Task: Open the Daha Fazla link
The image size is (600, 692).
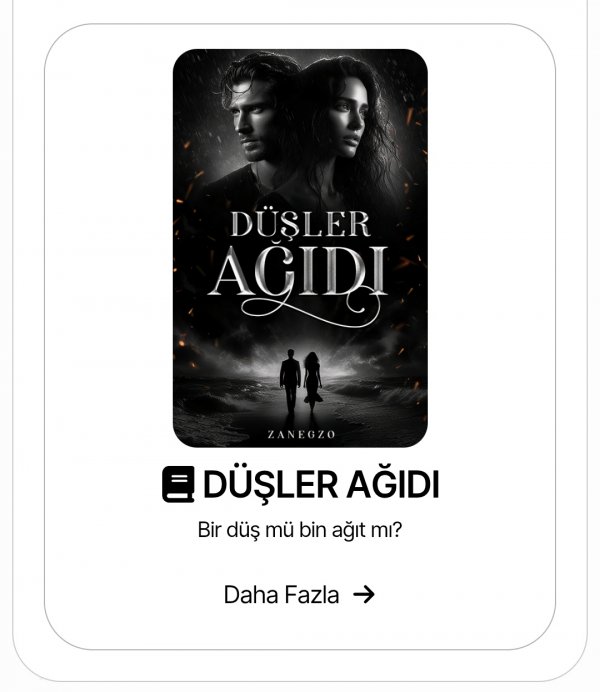Action: click(x=299, y=594)
